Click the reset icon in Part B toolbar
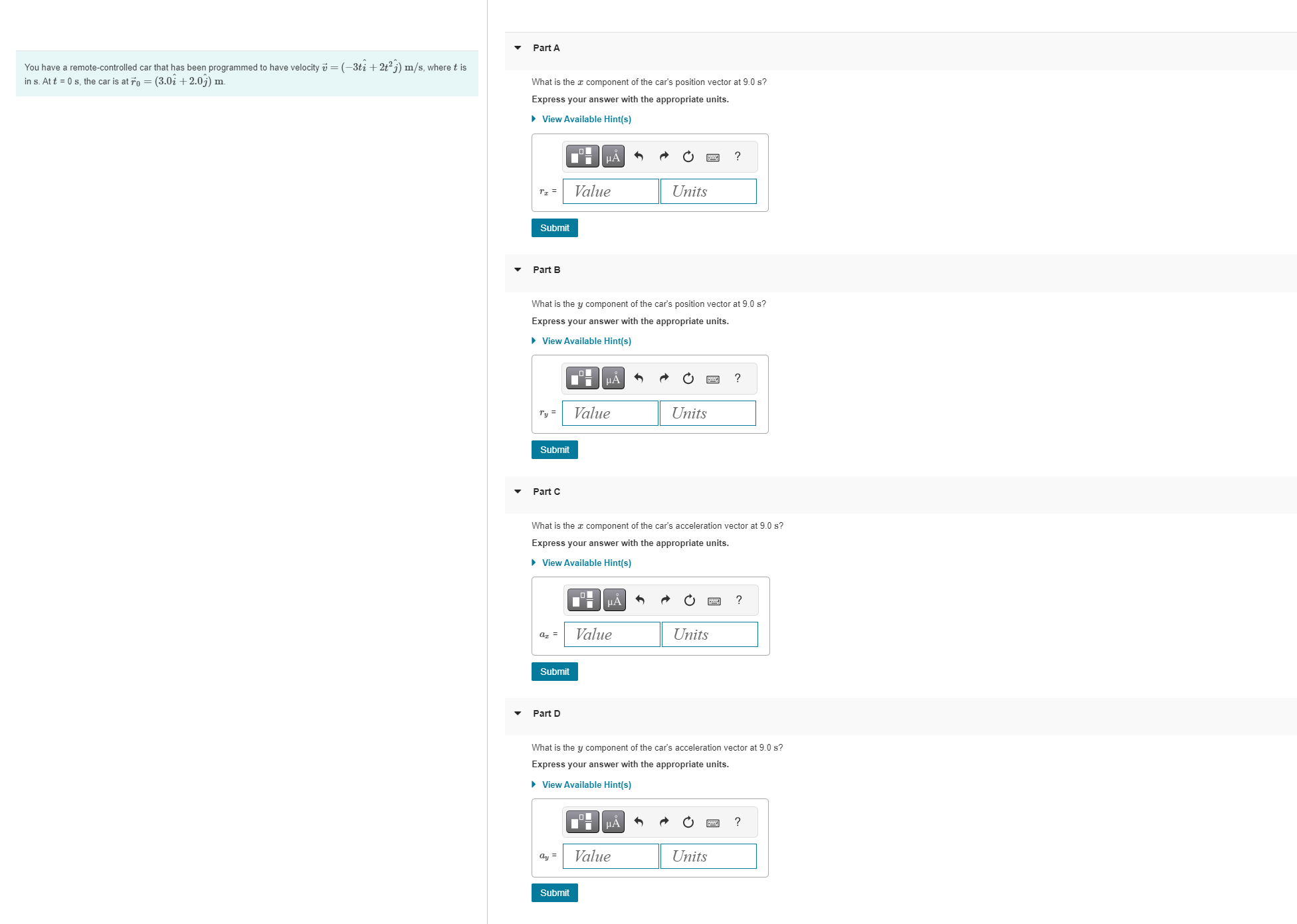Viewport: 1297px width, 924px height. (x=688, y=378)
